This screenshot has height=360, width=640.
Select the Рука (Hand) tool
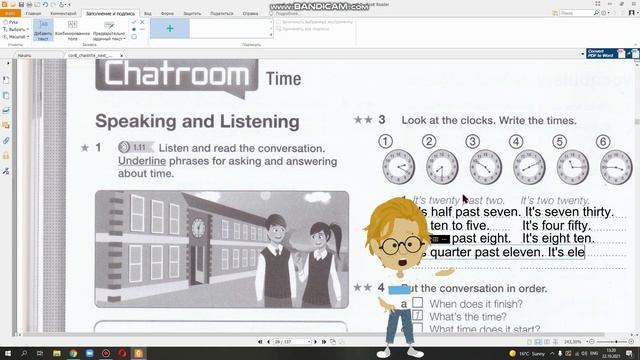click(11, 22)
